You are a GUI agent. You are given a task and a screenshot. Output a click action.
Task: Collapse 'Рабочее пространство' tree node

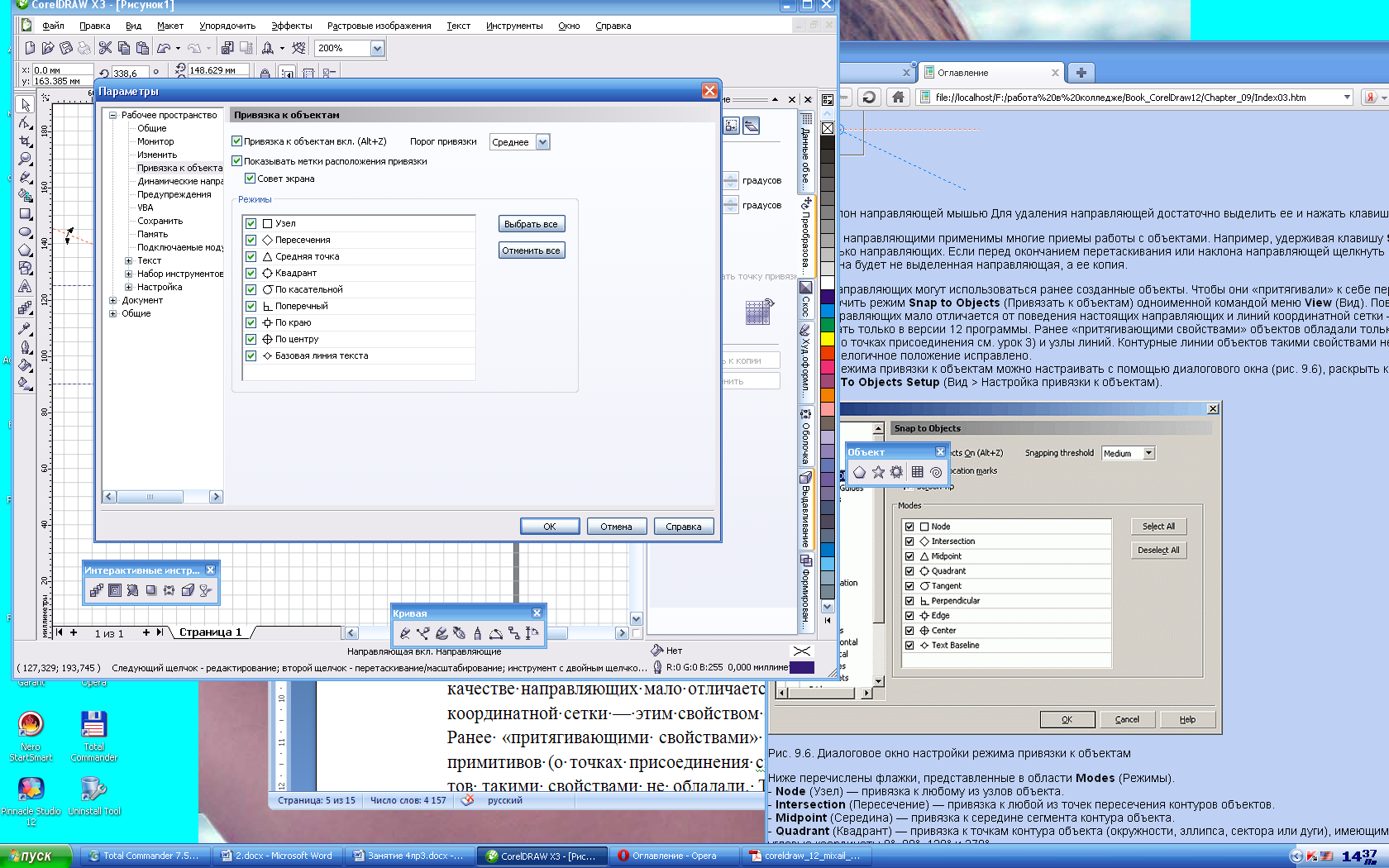[x=113, y=115]
